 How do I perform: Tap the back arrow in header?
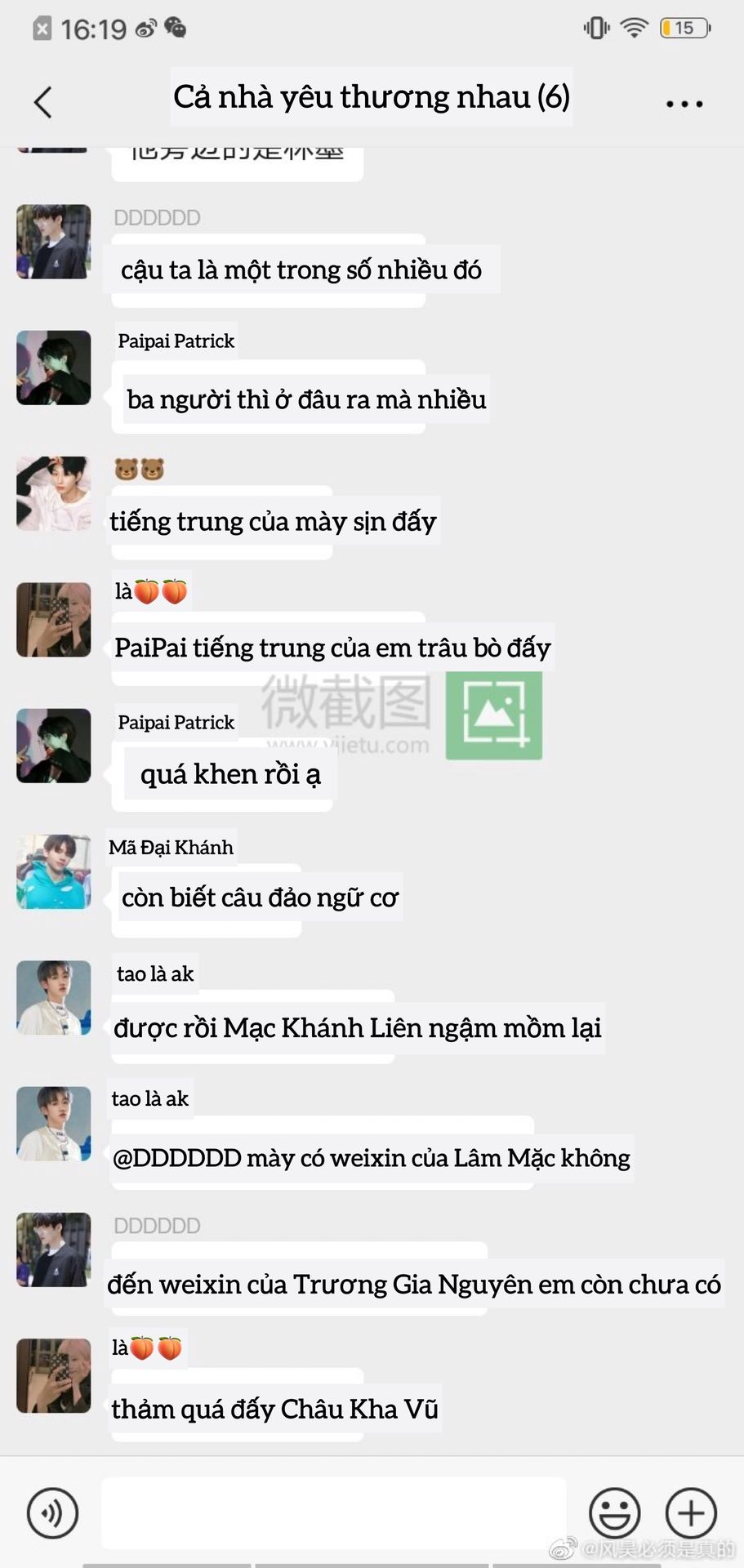point(43,102)
